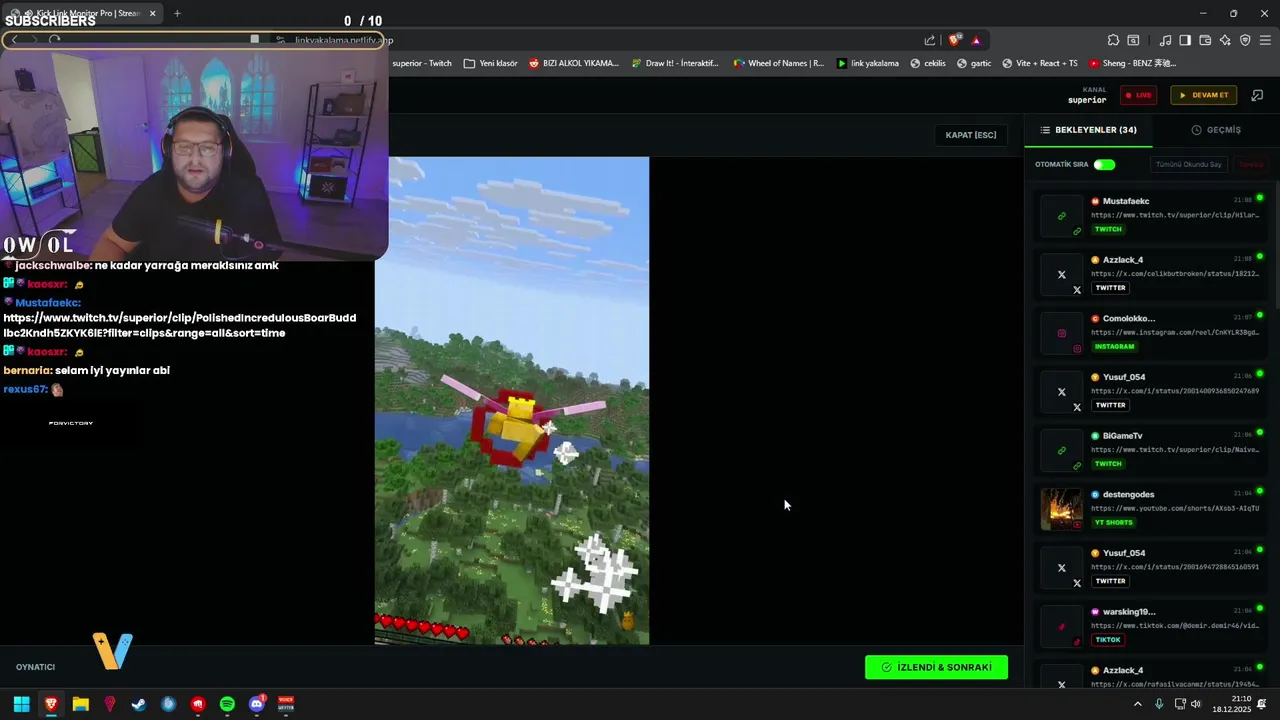The height and width of the screenshot is (720, 1280).
Task: Open the Brave playlist music note icon
Action: point(1165,40)
